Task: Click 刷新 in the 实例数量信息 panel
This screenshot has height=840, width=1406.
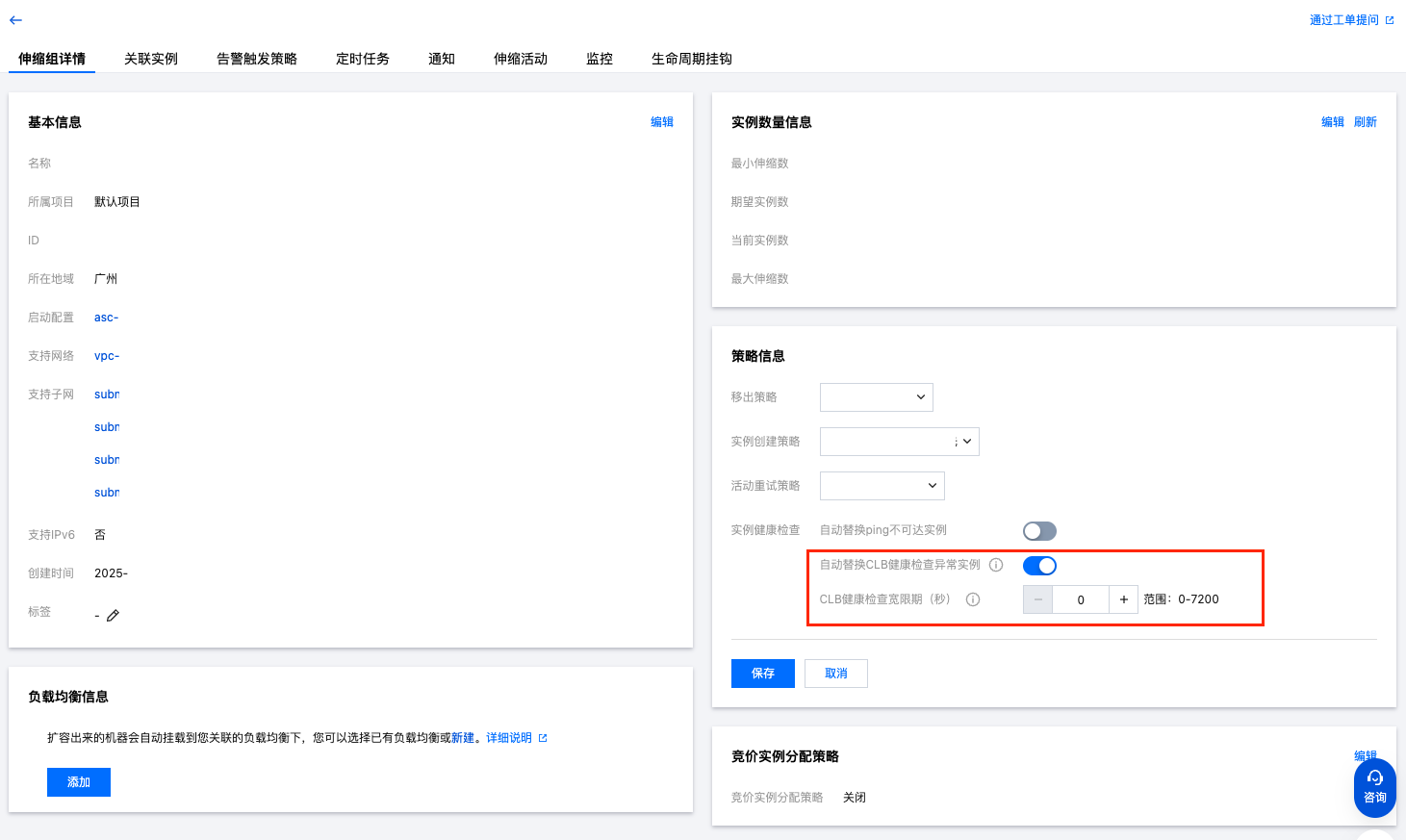Action: coord(1366,122)
